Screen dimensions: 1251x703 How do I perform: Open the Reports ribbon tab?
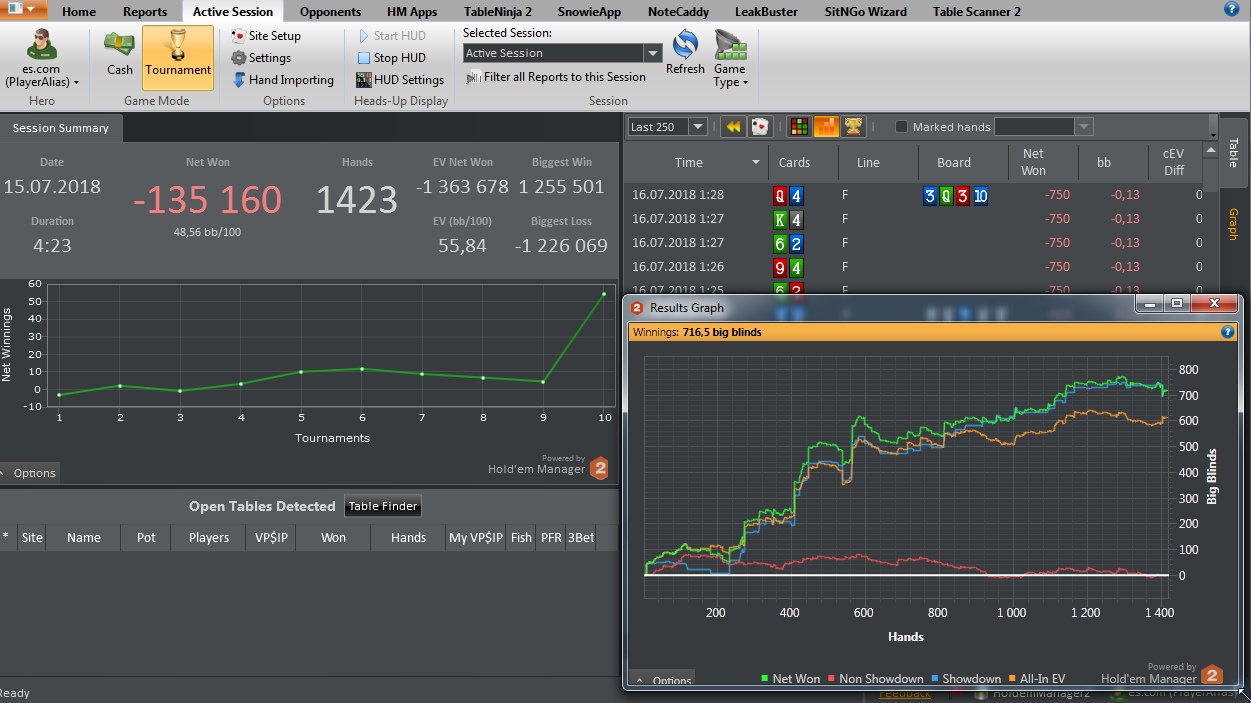point(145,12)
